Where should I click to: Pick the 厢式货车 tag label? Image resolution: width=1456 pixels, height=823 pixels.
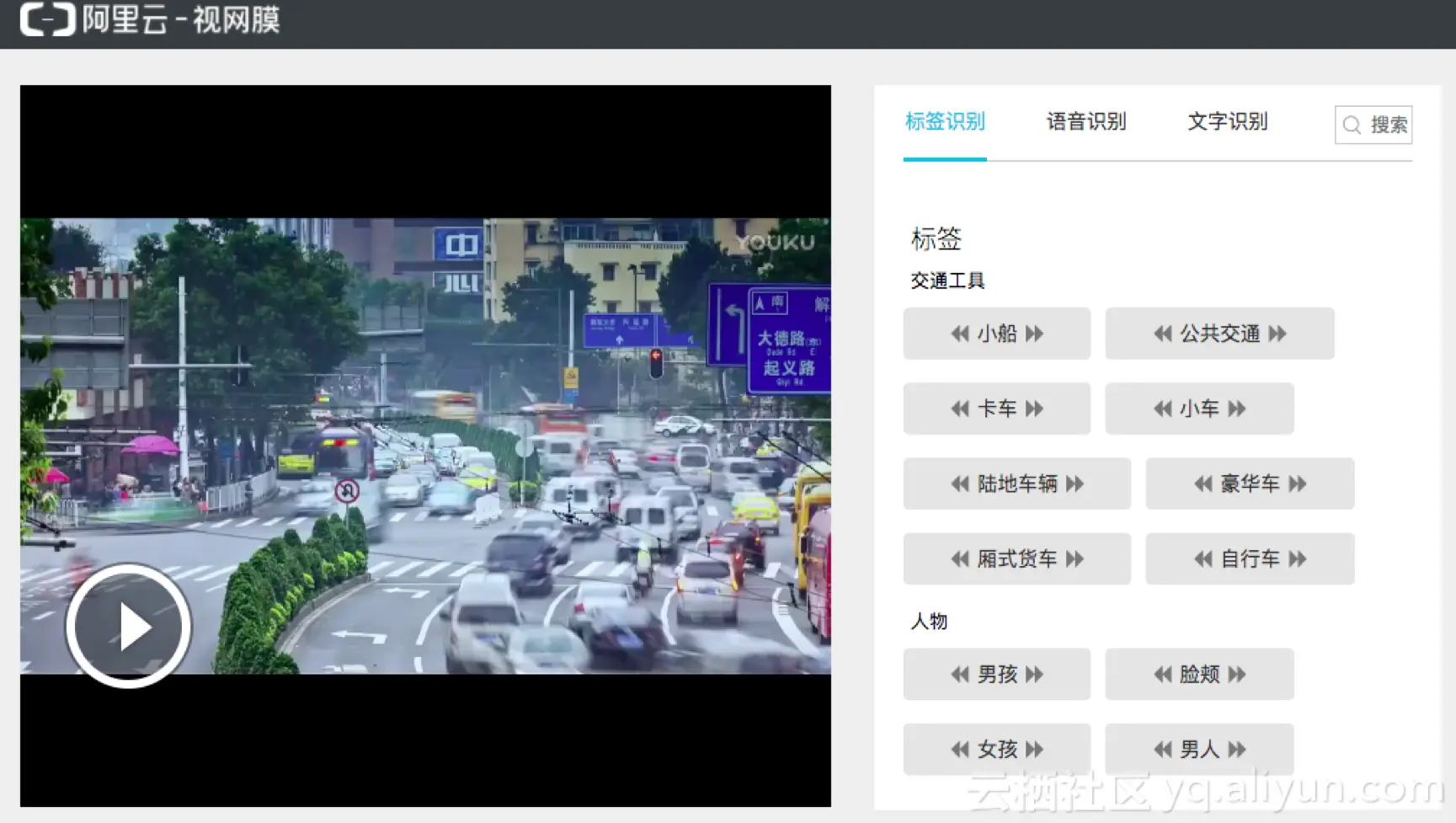1017,558
